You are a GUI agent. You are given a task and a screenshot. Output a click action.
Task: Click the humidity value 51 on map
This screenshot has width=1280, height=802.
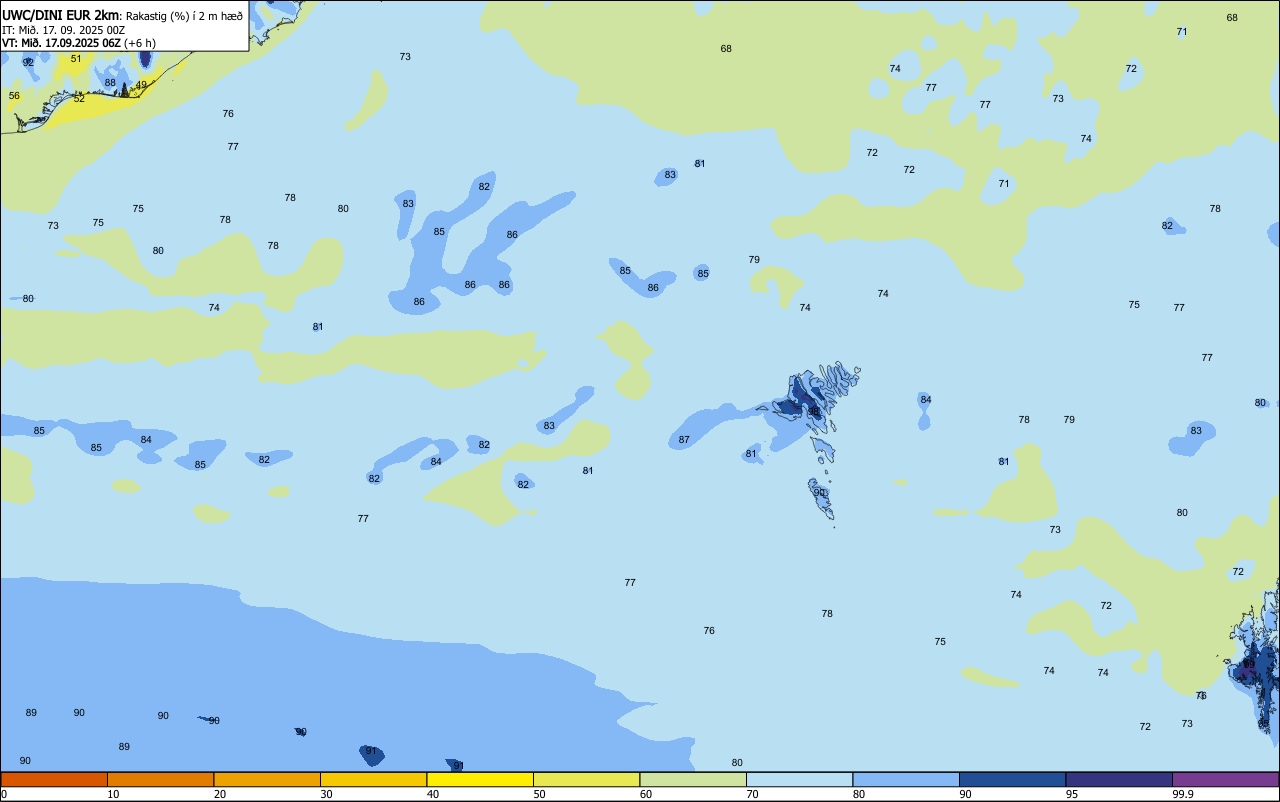tap(76, 59)
